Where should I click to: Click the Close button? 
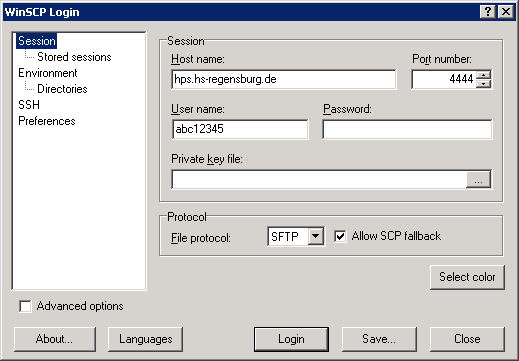click(x=467, y=339)
